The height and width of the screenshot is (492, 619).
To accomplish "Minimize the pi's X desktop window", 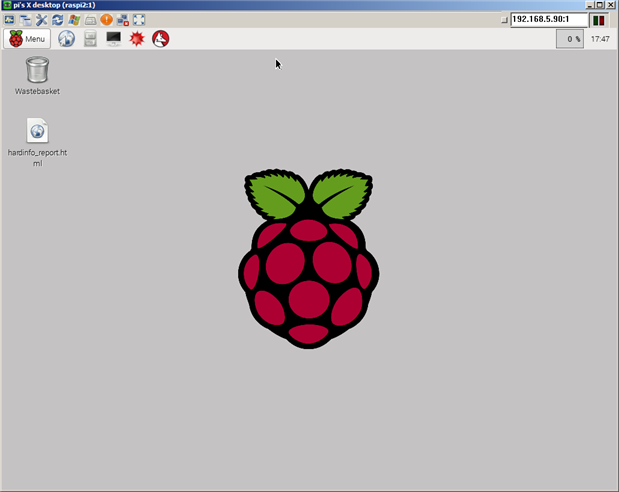I will coord(590,5).
